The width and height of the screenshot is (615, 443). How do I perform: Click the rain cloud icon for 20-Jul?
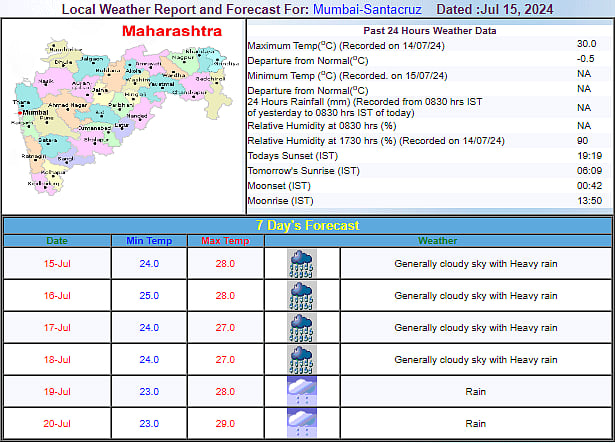coord(302,422)
